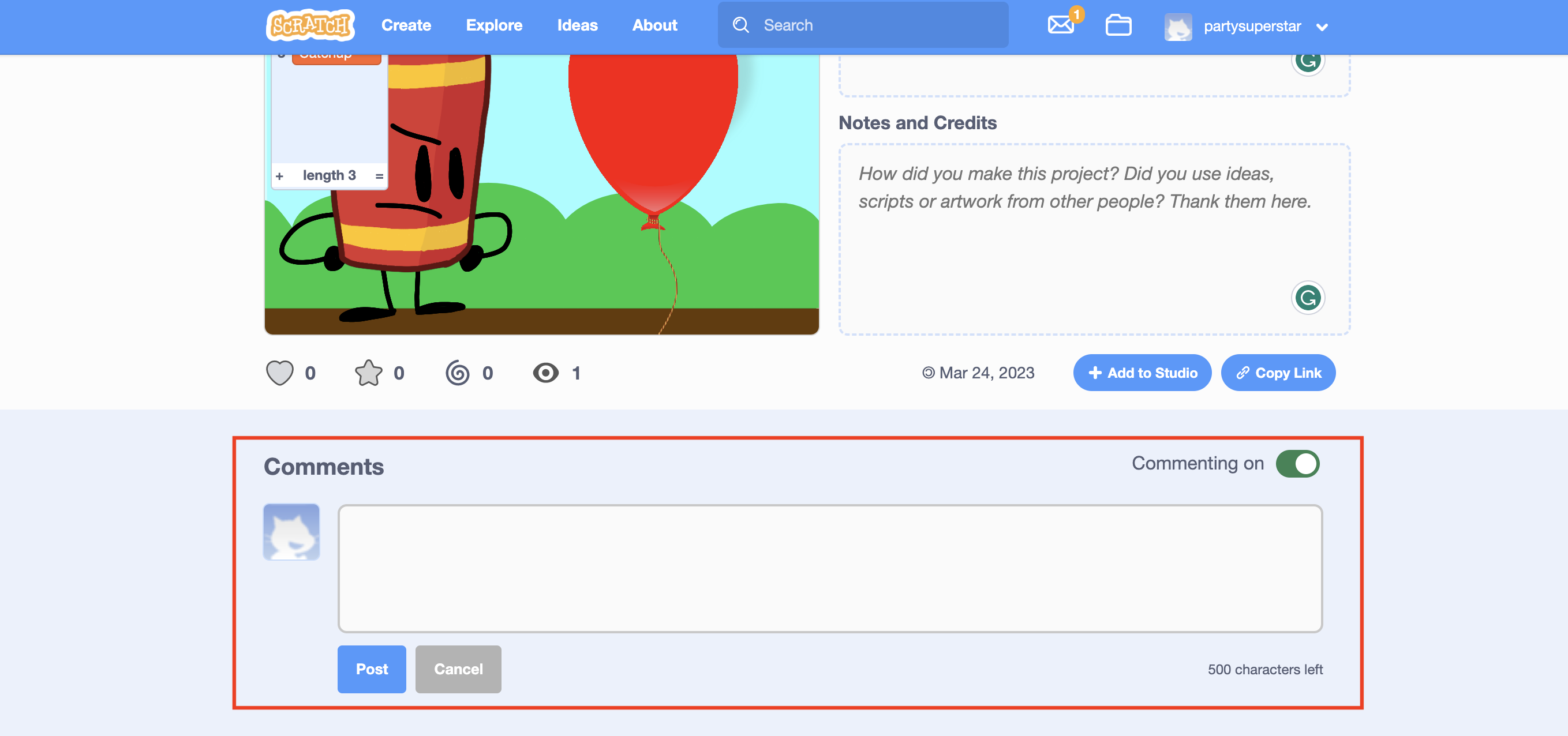Expand the partysuperstar account dropdown
The image size is (1568, 736).
[1322, 27]
